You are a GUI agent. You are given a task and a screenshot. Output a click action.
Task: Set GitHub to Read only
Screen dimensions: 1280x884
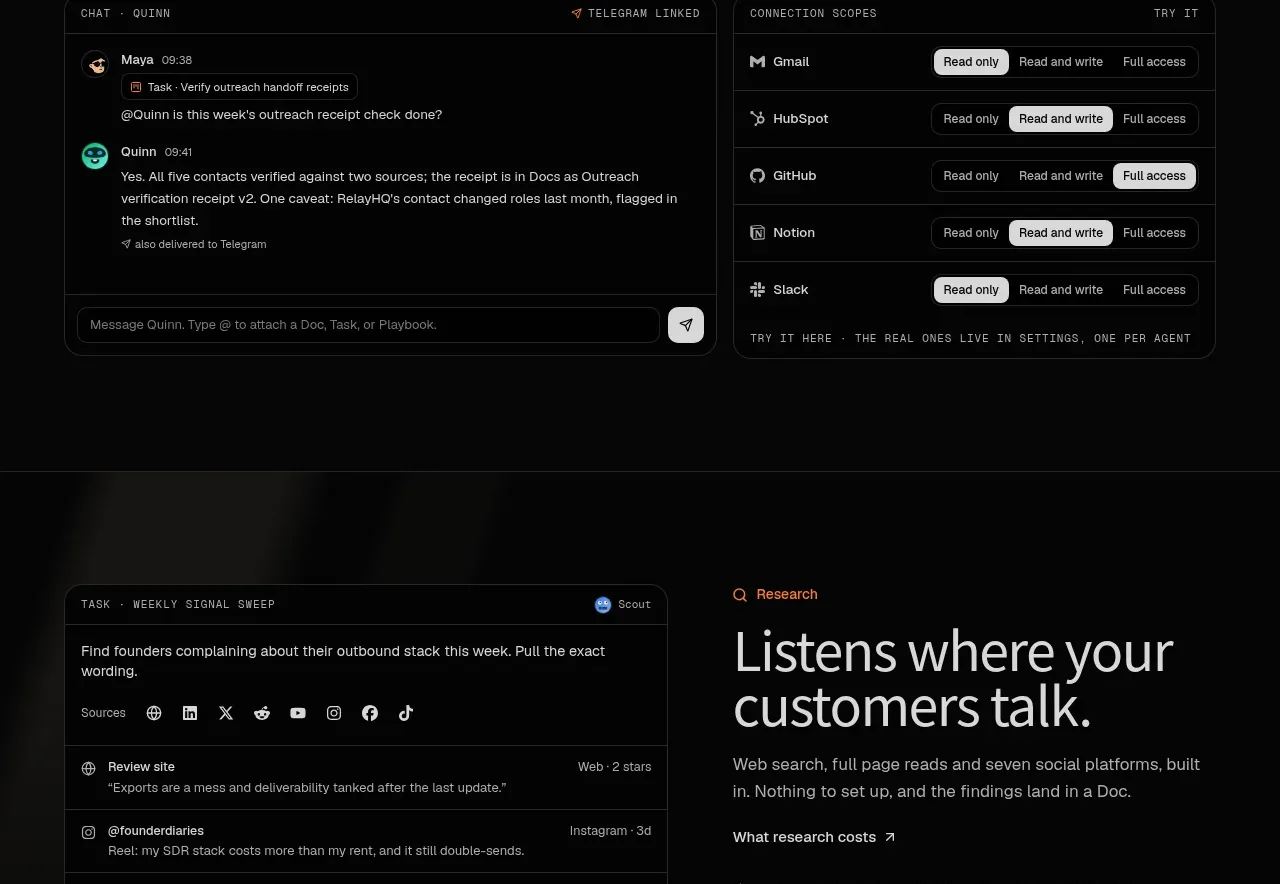(971, 176)
